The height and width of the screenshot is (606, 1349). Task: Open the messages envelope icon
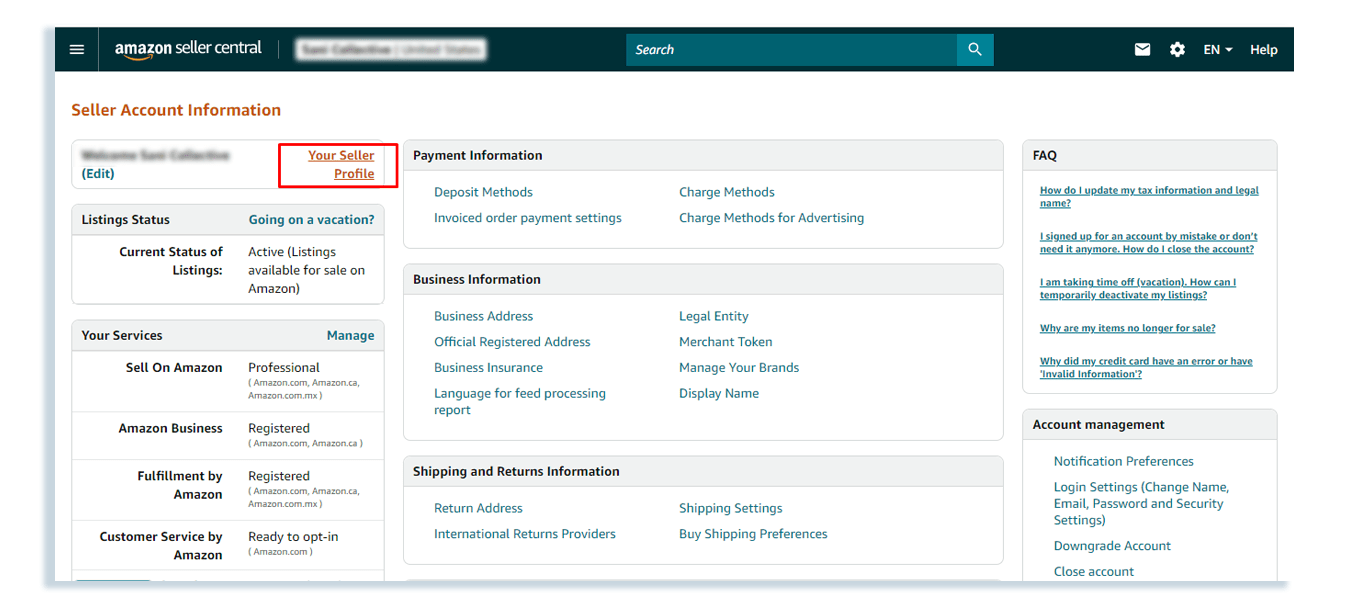1142,50
